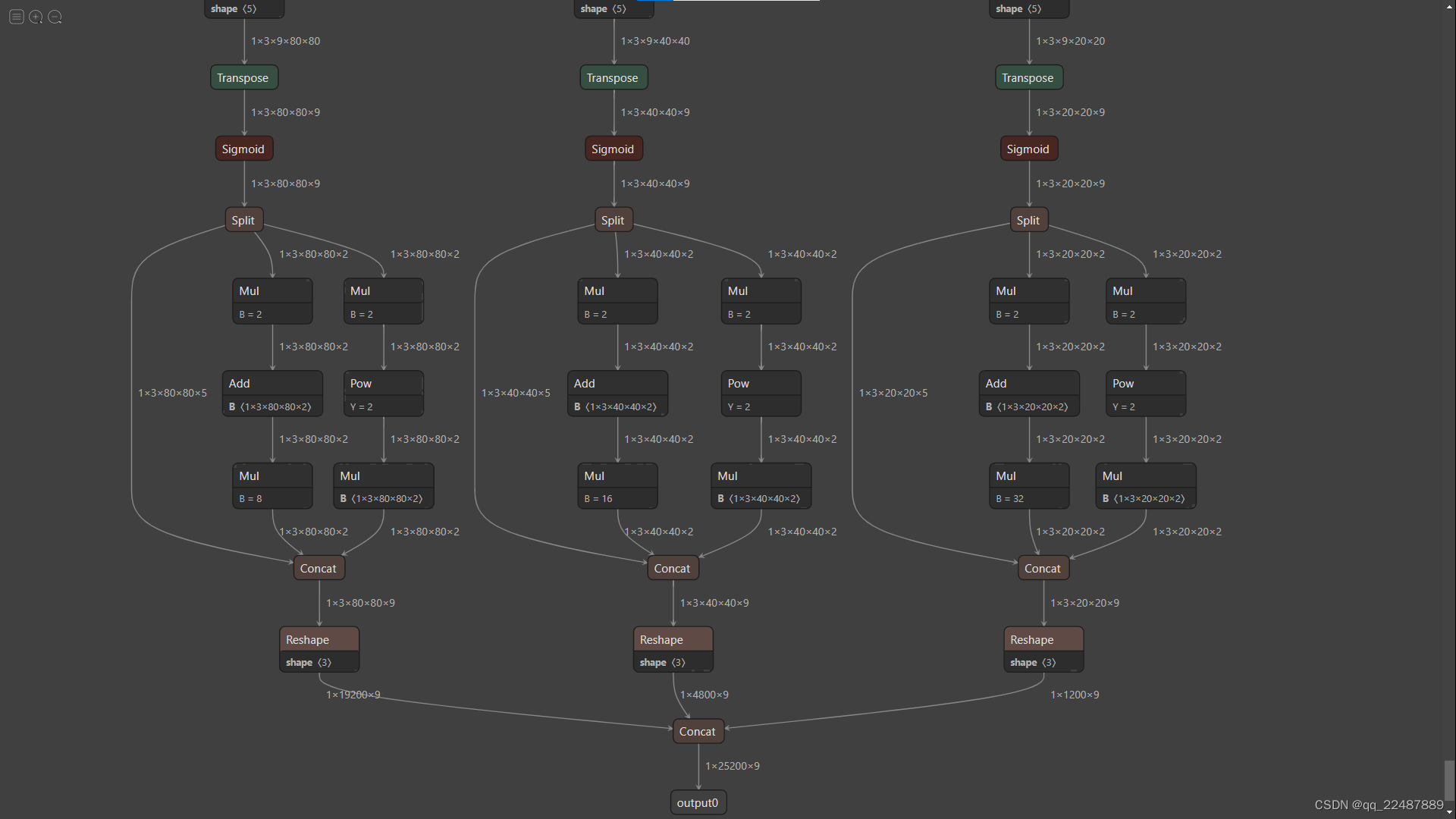Click the Split node of the 80×80 branch
This screenshot has width=1456, height=819.
(244, 220)
